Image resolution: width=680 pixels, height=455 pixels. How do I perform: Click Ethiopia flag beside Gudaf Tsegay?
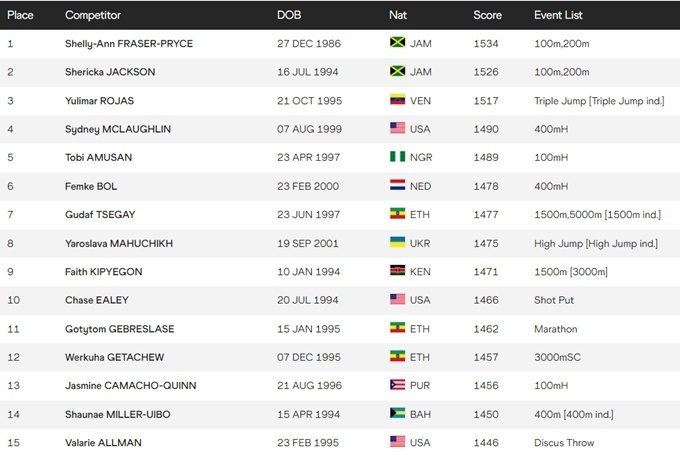[x=396, y=214]
